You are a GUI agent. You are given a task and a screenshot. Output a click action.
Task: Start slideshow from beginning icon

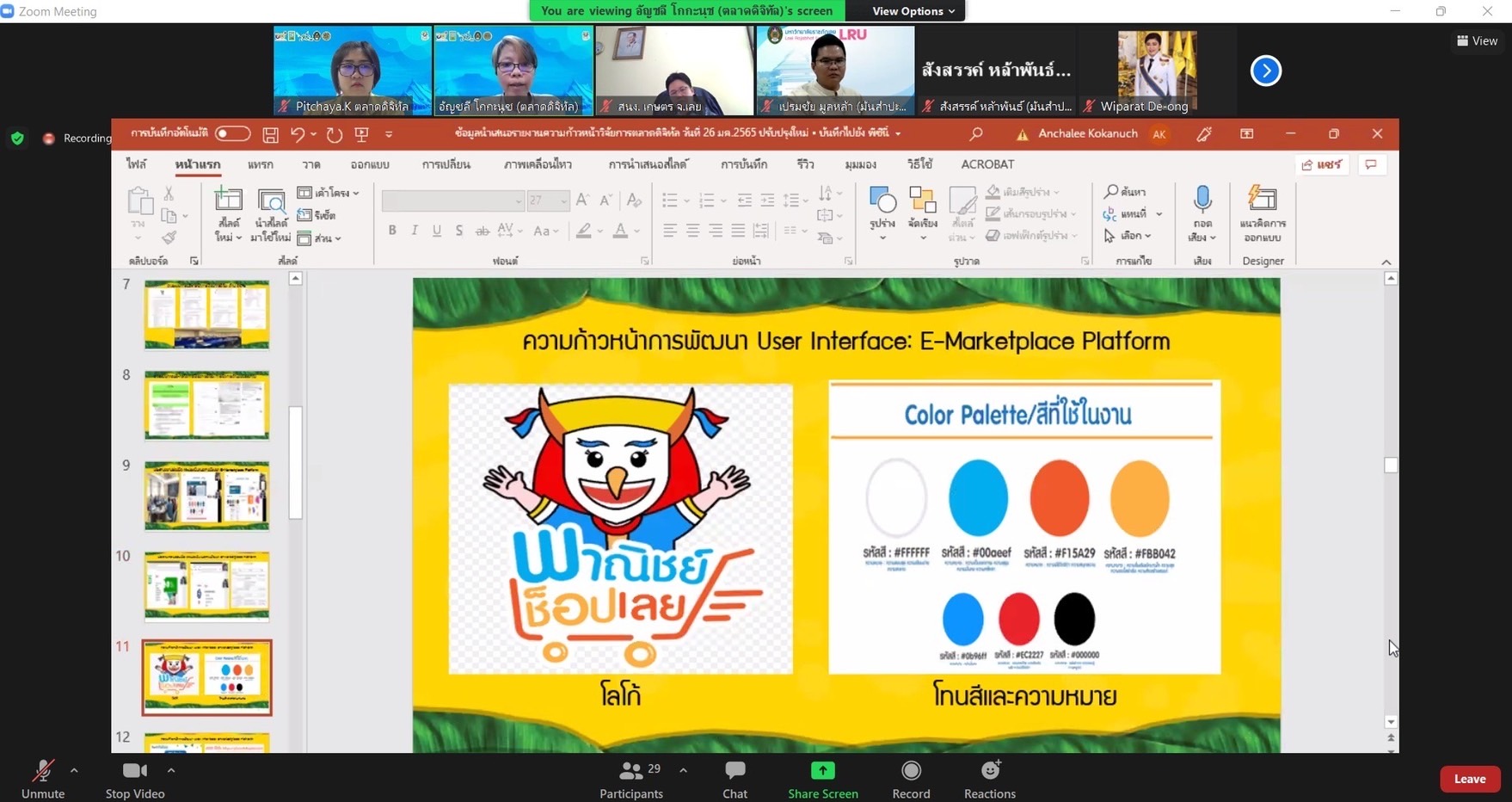click(x=361, y=134)
